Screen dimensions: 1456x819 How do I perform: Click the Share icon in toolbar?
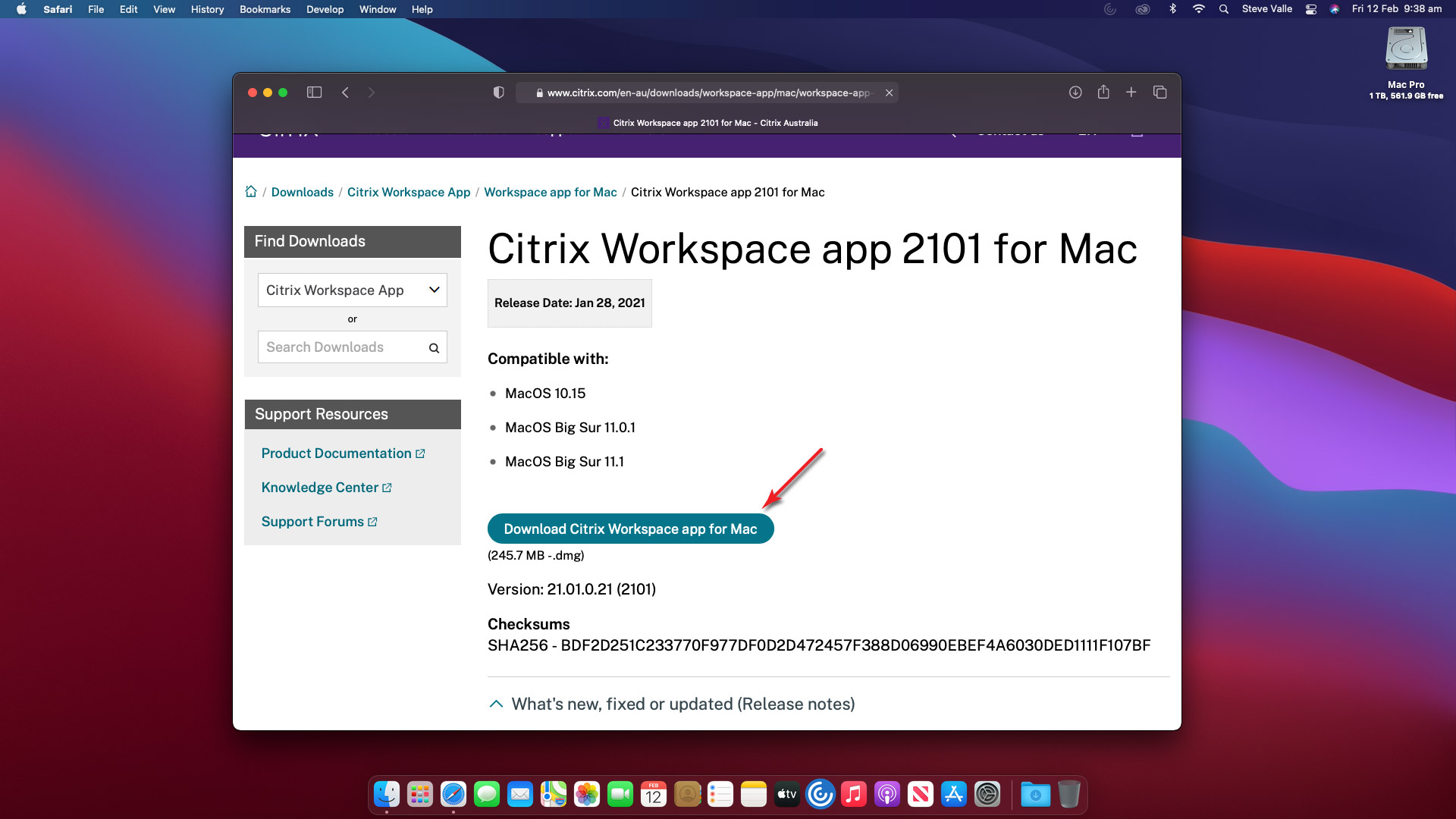[1103, 93]
